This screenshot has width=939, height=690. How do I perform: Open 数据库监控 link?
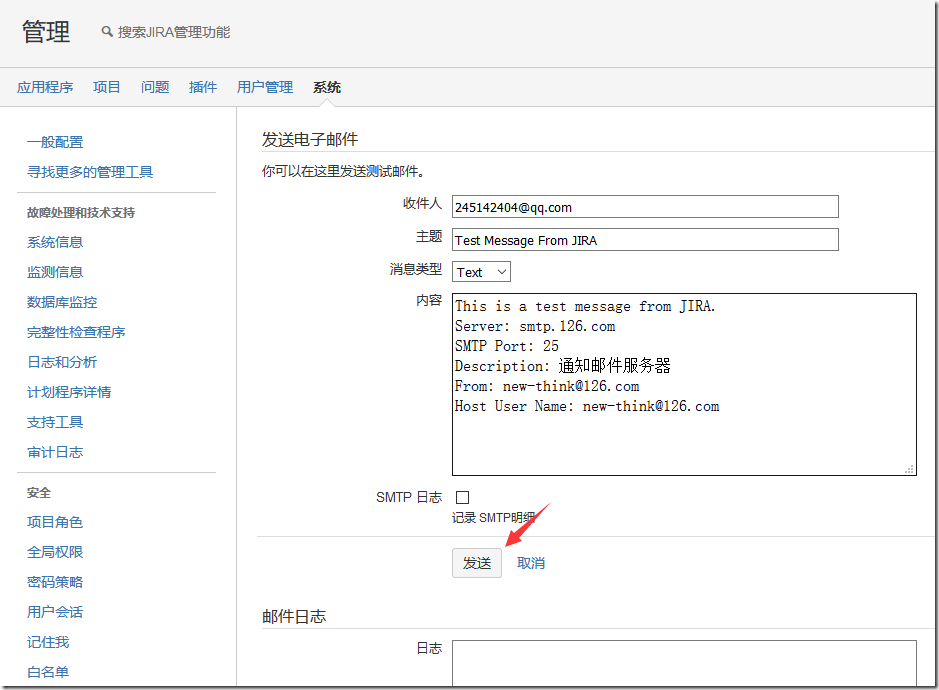[62, 302]
